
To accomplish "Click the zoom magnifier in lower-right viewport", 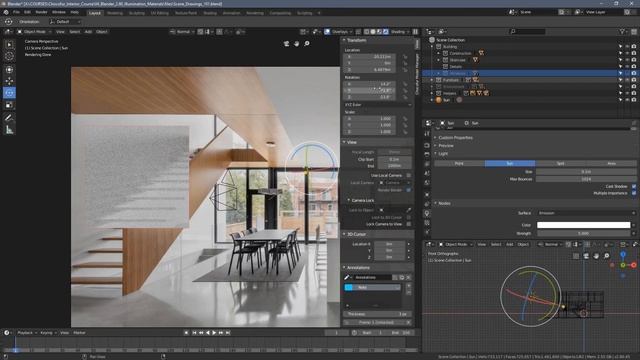I will [x=607, y=256].
